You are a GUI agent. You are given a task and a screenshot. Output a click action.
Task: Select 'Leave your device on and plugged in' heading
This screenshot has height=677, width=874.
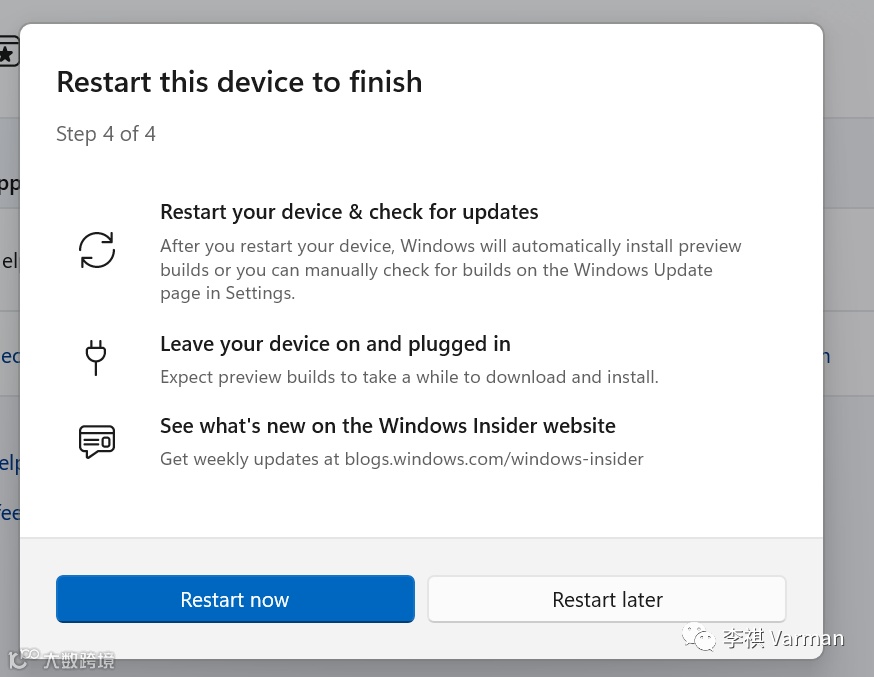click(x=335, y=344)
